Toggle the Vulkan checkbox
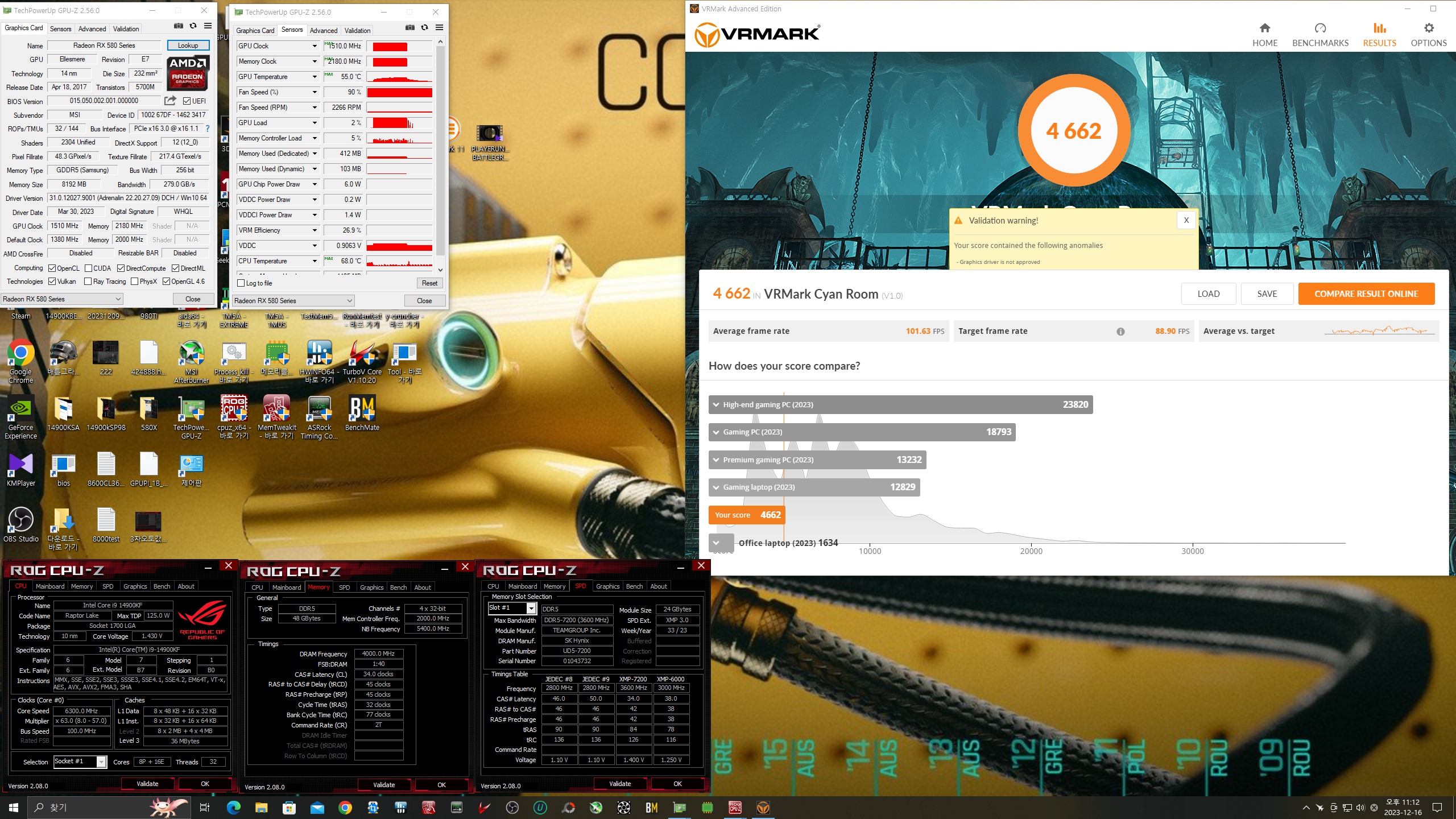The height and width of the screenshot is (819, 1456). [x=52, y=282]
